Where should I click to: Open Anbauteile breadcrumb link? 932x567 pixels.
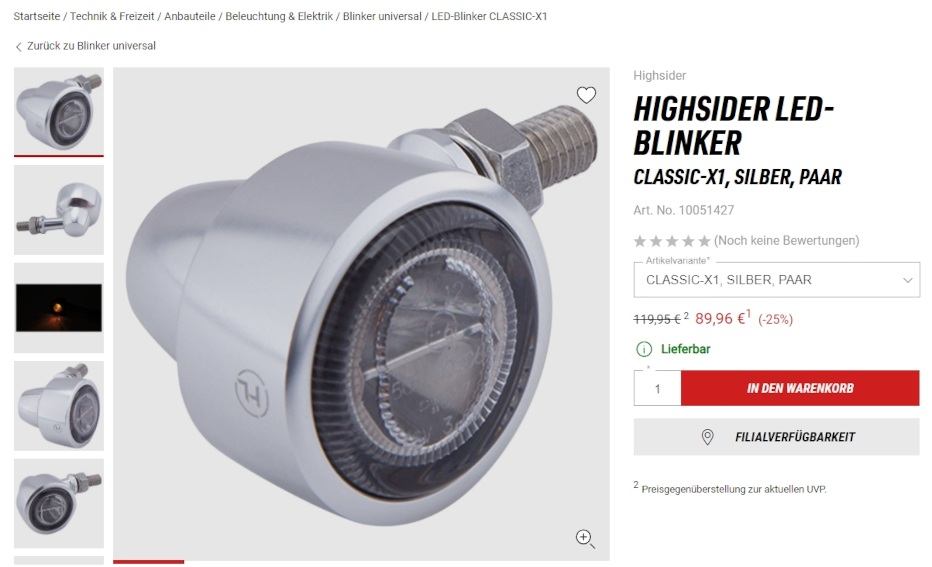(x=190, y=16)
